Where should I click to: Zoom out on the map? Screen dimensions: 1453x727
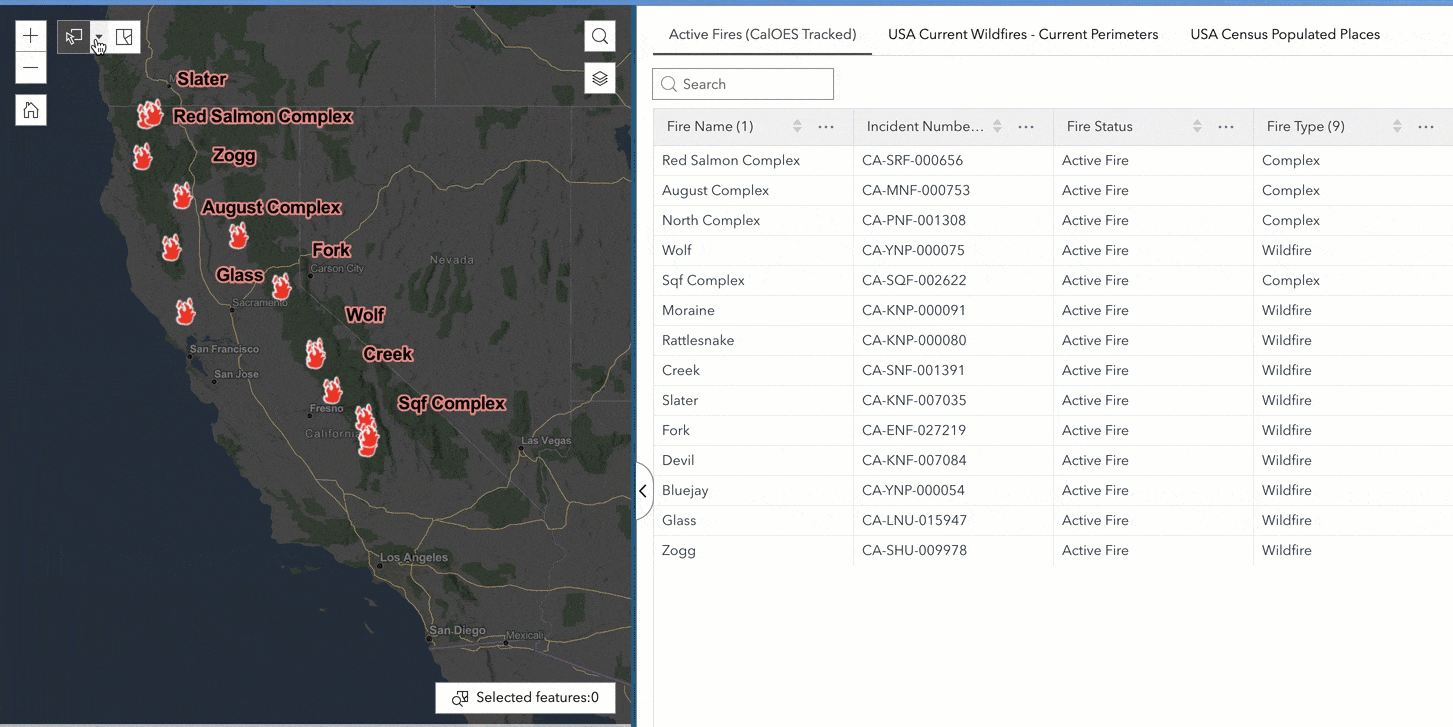pyautogui.click(x=31, y=68)
